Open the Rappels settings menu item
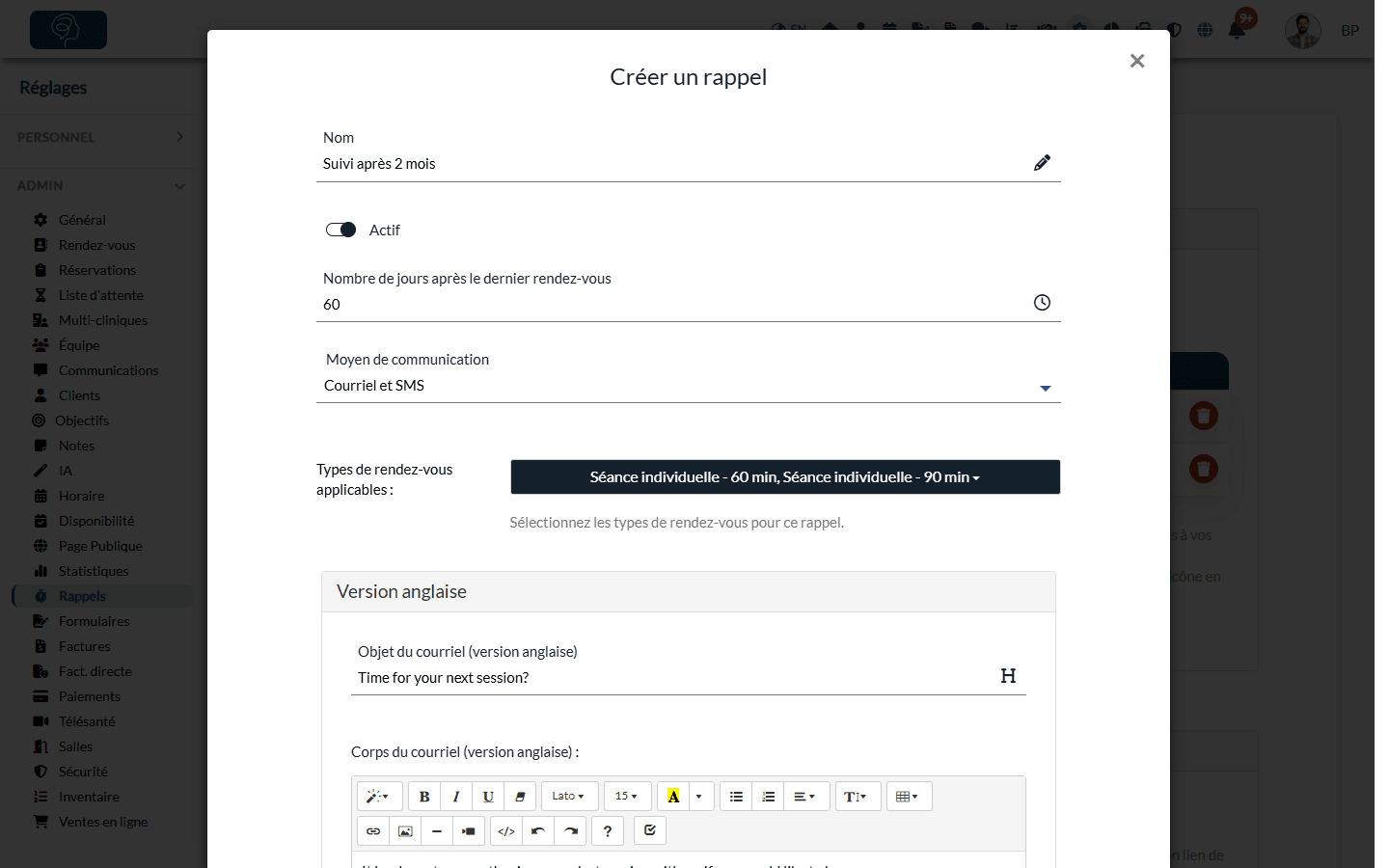The width and height of the screenshot is (1389, 868). click(x=102, y=596)
